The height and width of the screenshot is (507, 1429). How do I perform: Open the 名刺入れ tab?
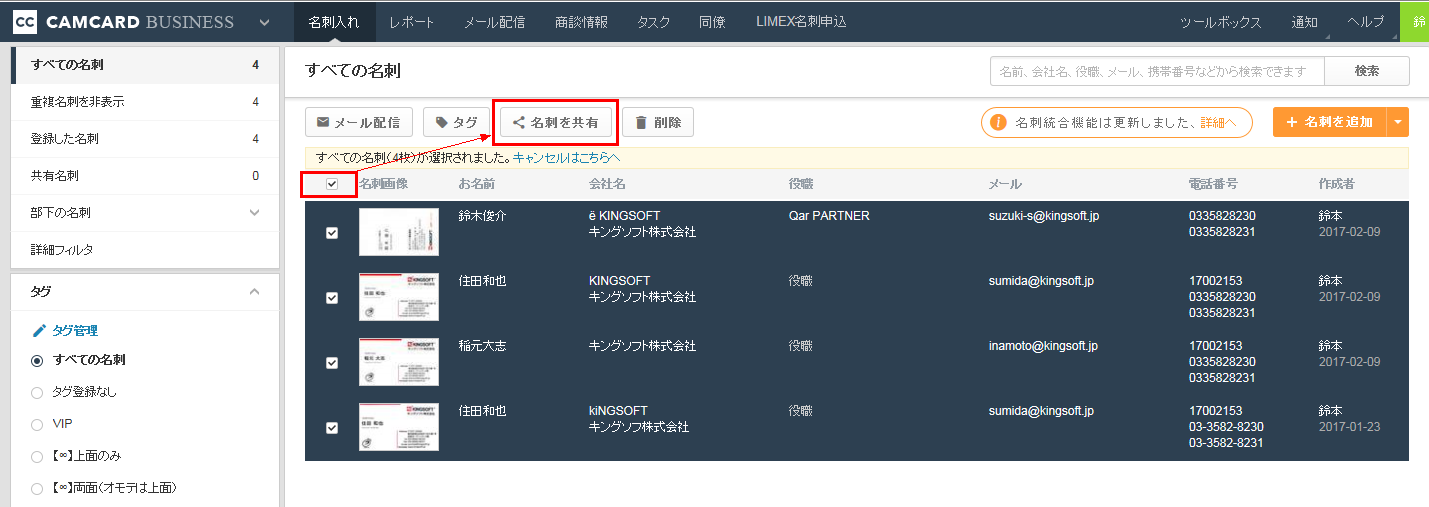pyautogui.click(x=334, y=22)
